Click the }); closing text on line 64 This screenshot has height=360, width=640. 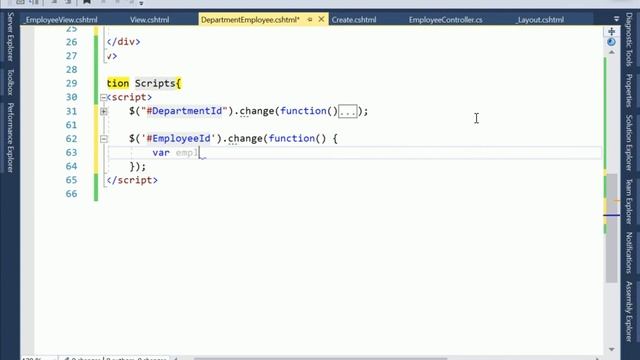pos(138,167)
